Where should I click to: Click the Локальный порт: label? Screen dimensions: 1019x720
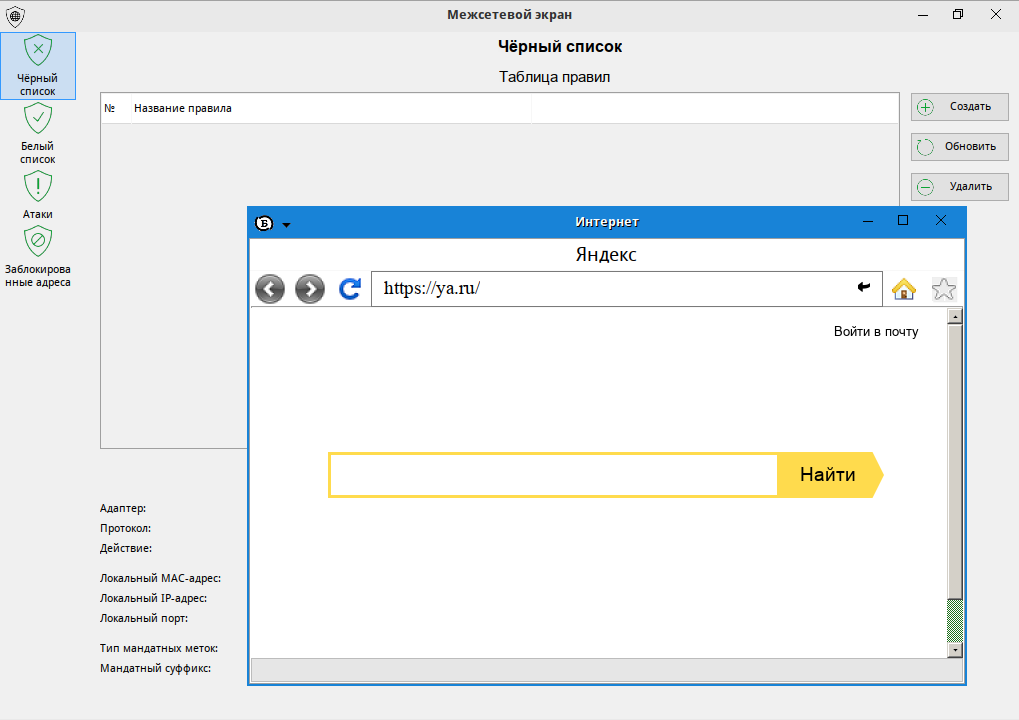click(144, 619)
